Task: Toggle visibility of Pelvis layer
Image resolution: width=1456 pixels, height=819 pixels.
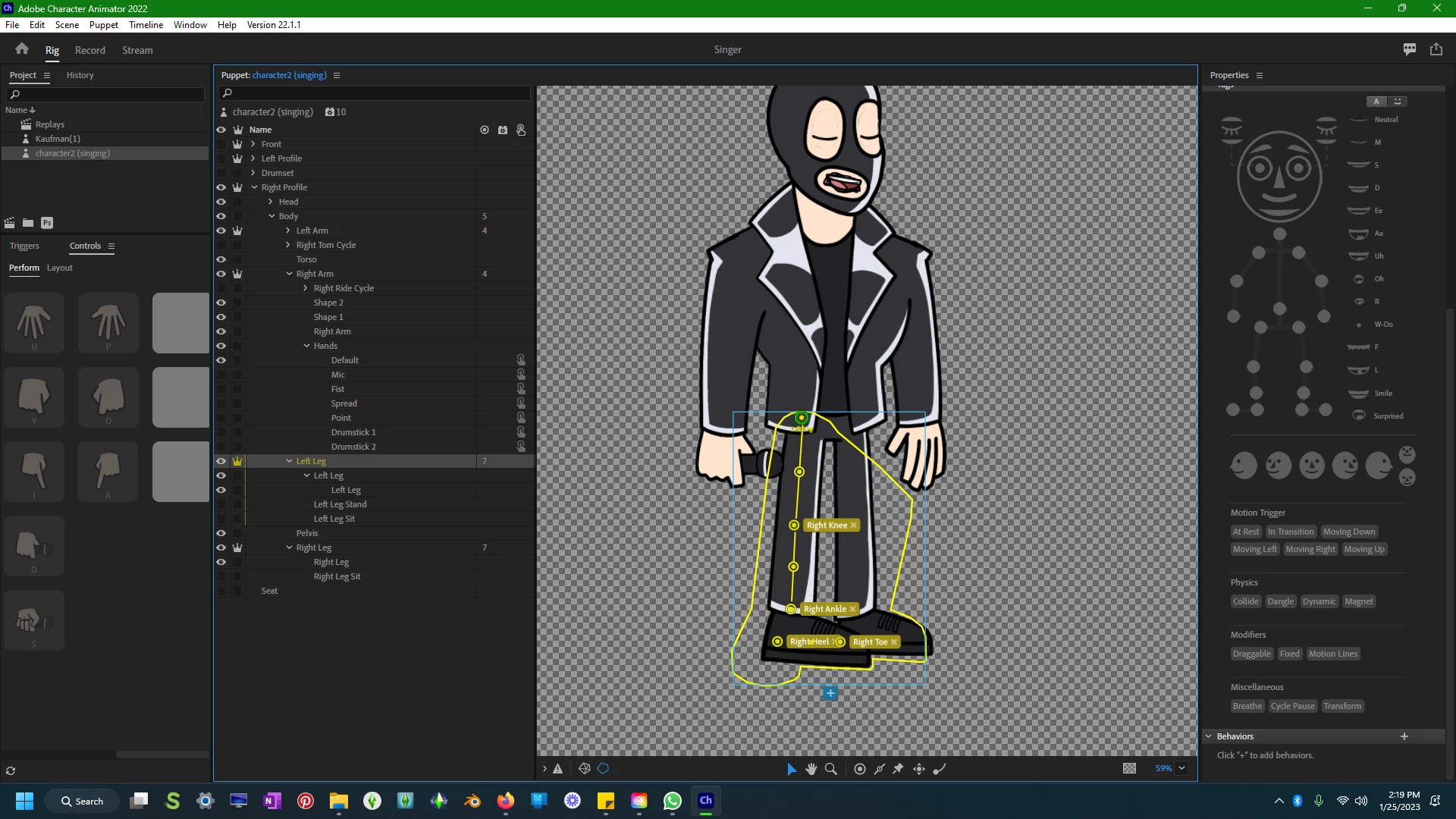Action: point(221,533)
